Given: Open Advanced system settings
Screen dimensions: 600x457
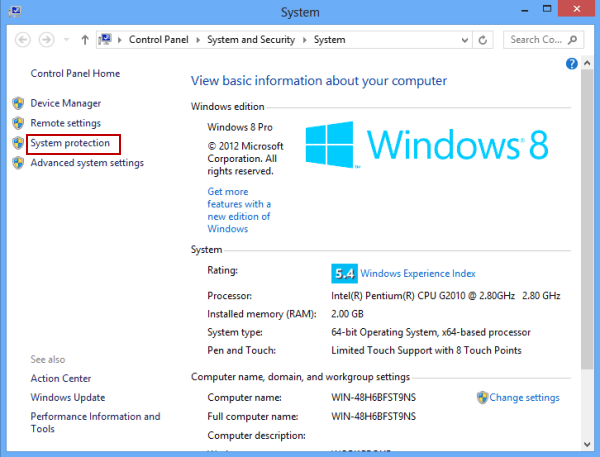Looking at the screenshot, I should tap(87, 163).
